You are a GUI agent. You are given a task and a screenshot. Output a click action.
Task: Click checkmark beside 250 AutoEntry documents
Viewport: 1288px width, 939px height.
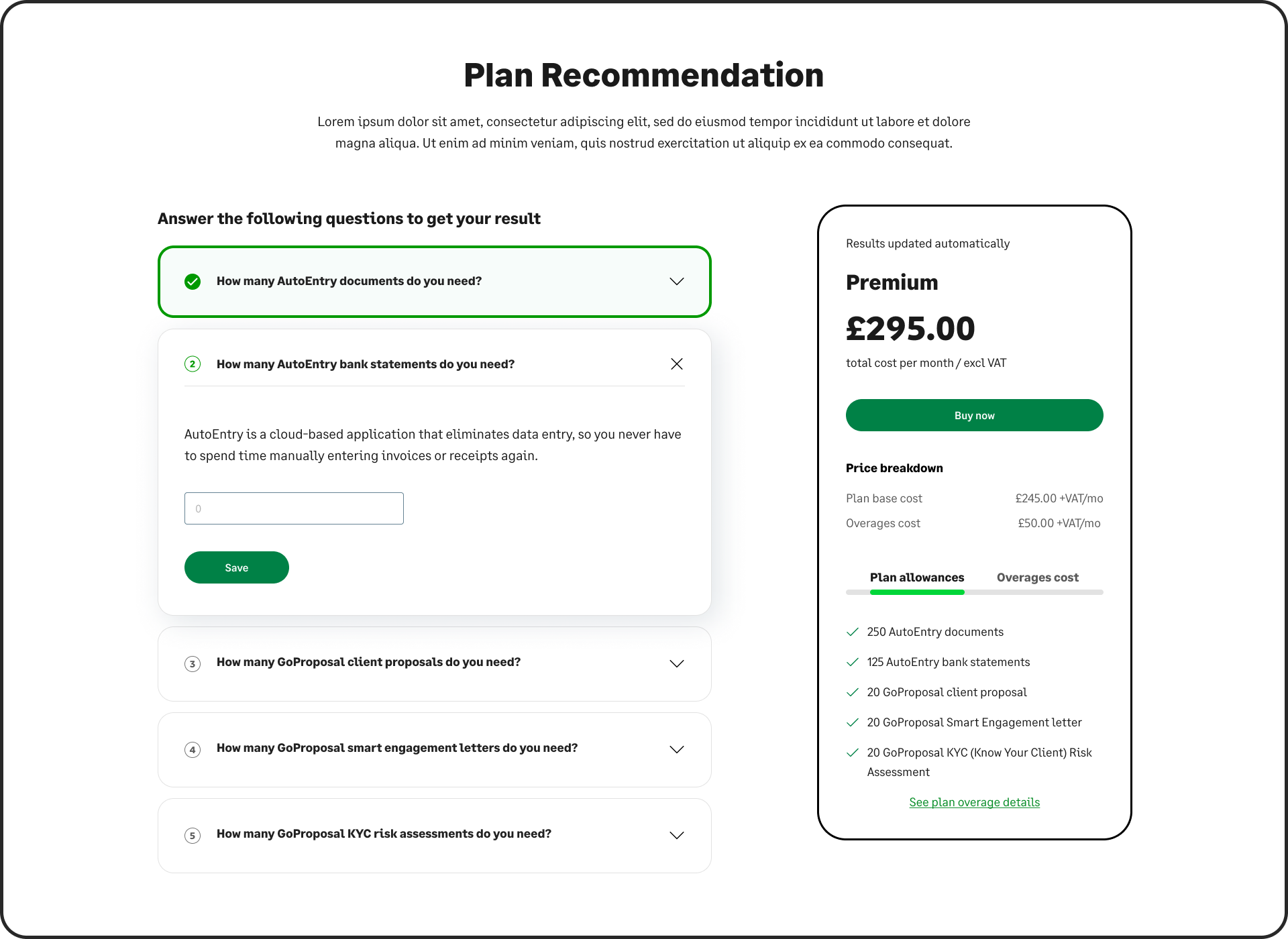tap(853, 632)
